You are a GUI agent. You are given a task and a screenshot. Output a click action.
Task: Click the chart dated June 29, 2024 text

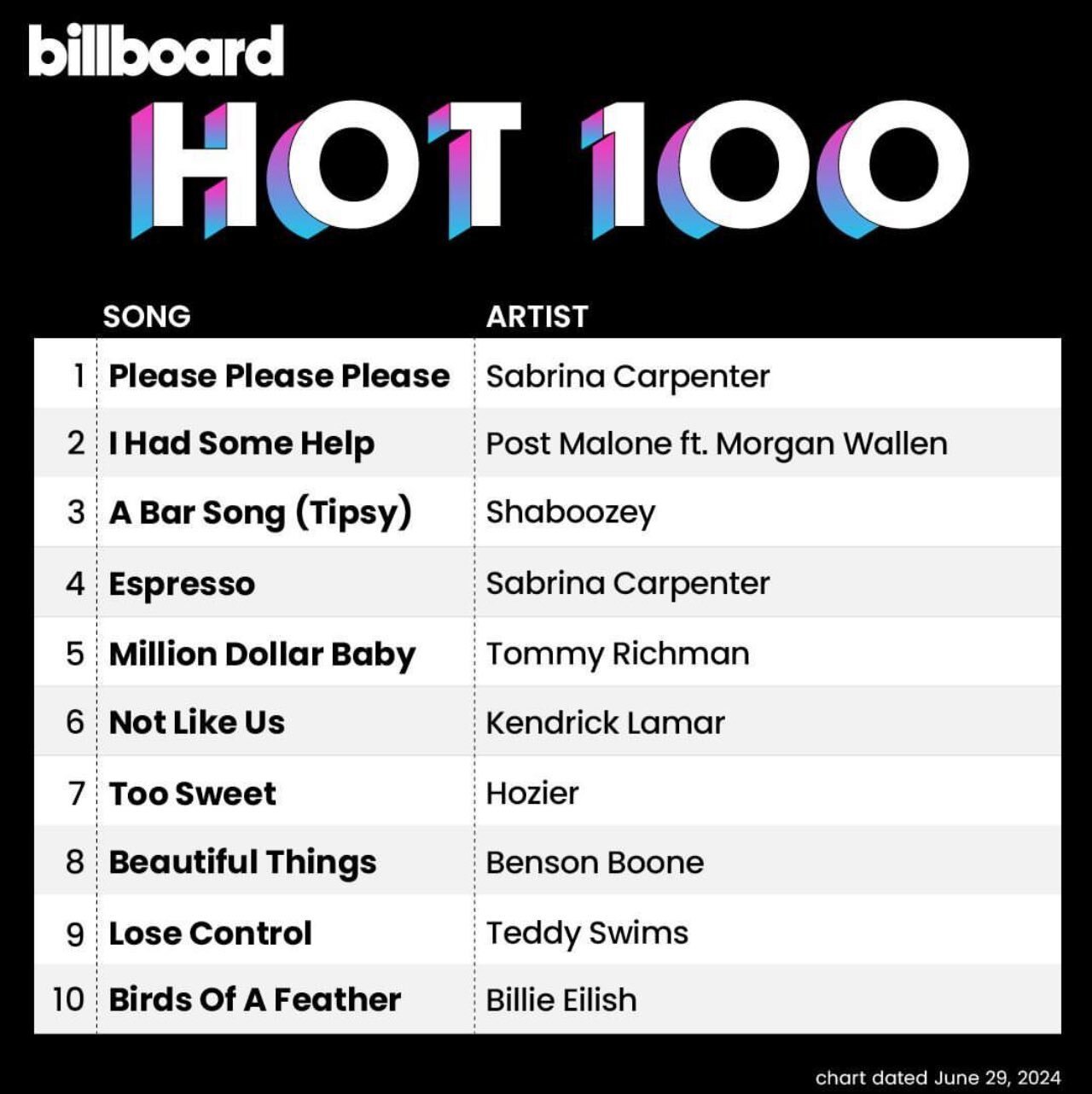point(938,1078)
